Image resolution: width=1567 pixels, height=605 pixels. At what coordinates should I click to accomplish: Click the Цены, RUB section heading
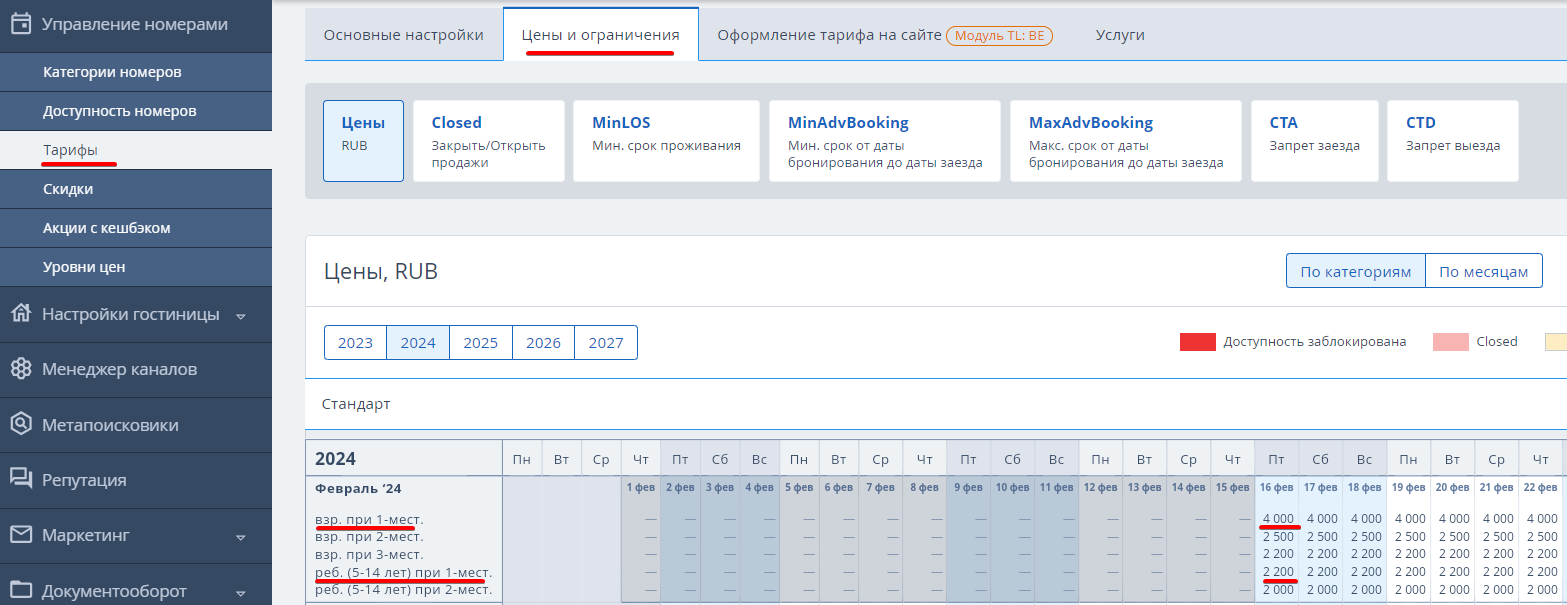[x=381, y=272]
